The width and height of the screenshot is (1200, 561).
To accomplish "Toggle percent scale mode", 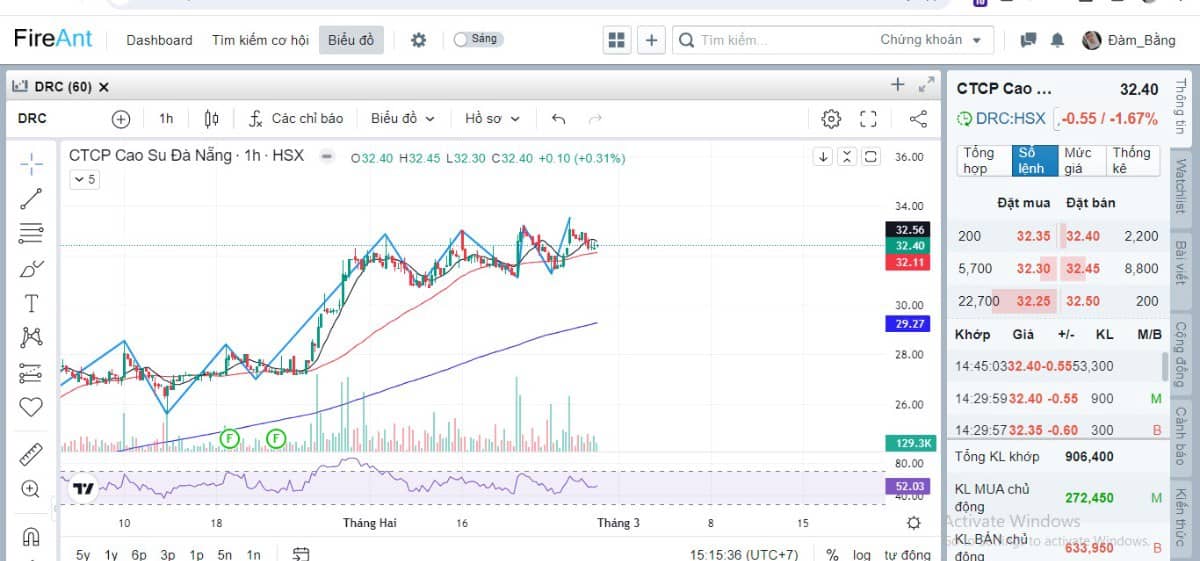I will [x=832, y=554].
